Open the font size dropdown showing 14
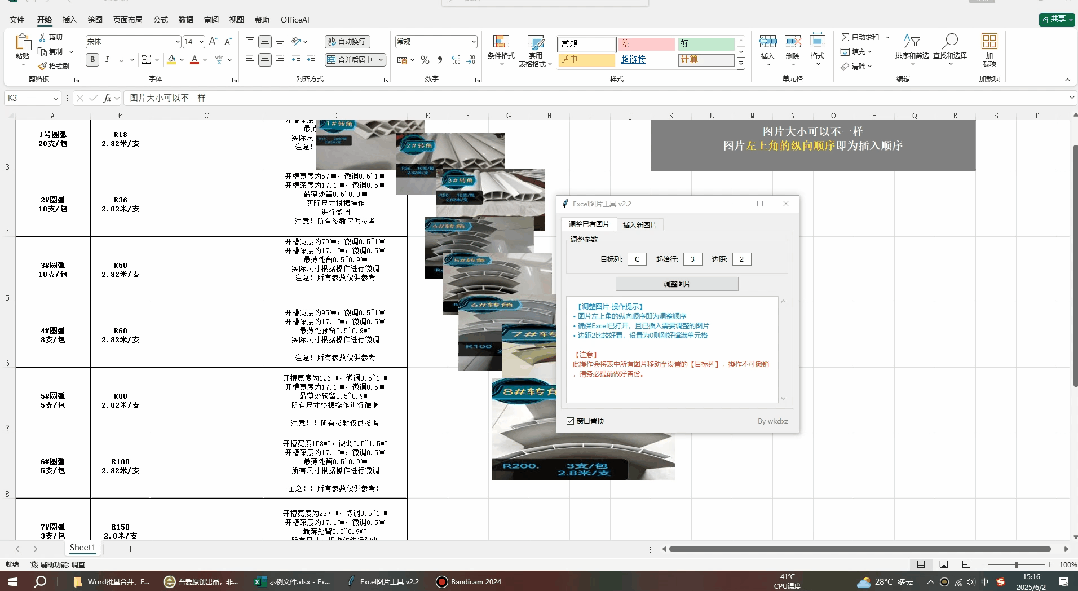This screenshot has width=1078, height=591. (201, 42)
